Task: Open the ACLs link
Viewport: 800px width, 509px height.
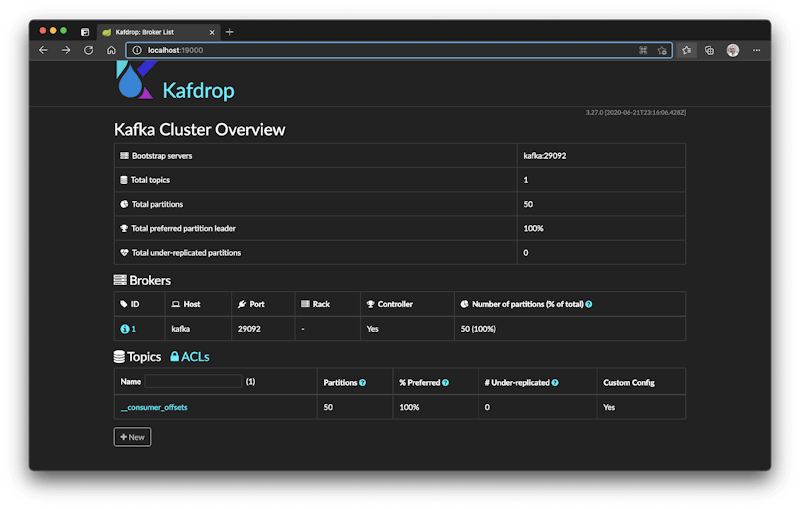Action: click(189, 357)
